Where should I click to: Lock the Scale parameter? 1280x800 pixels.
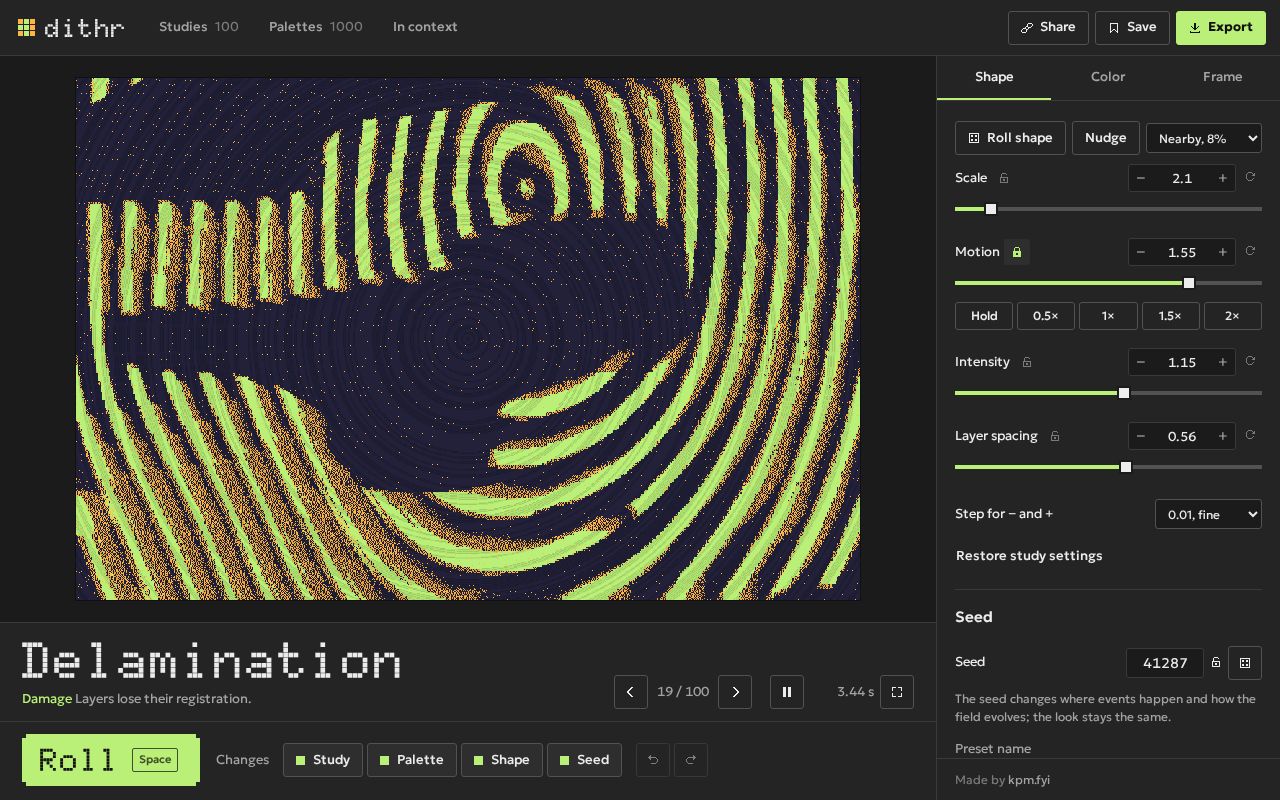(1004, 178)
